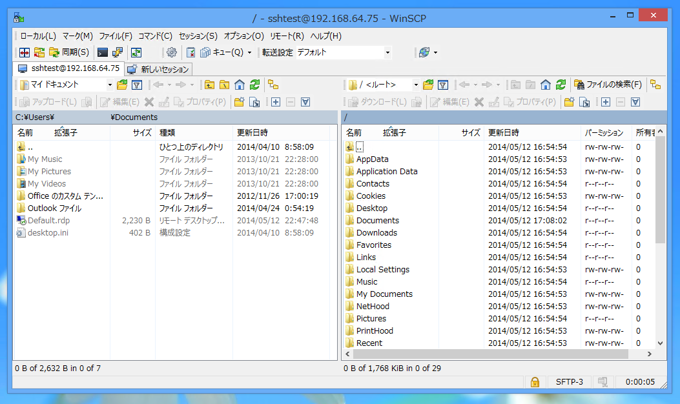Click local panel filter icon
This screenshot has height=404, width=680.
pyautogui.click(x=137, y=85)
